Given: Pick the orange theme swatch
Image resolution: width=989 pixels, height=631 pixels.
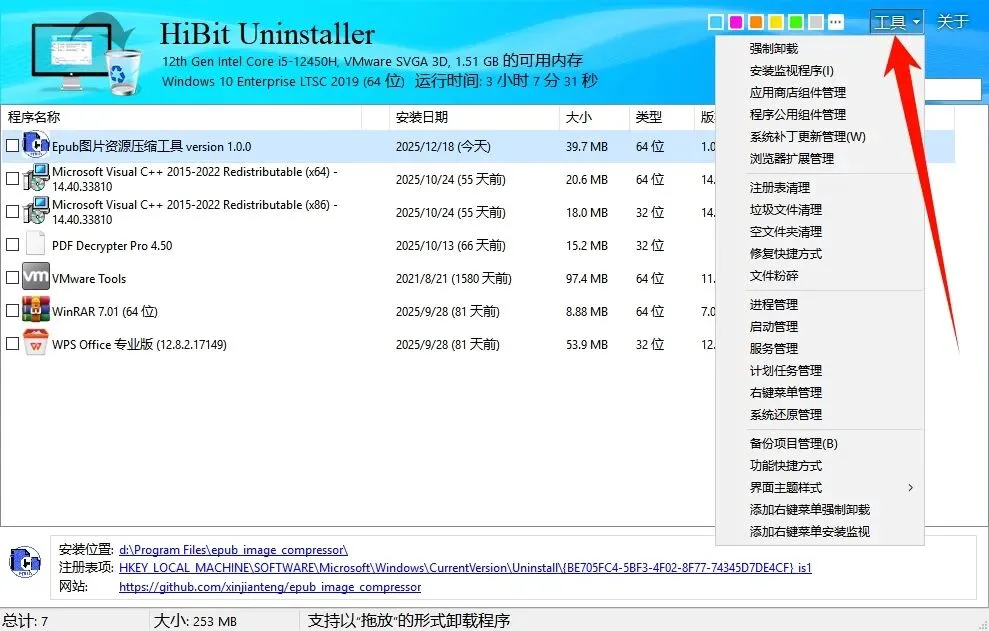Looking at the screenshot, I should (756, 22).
